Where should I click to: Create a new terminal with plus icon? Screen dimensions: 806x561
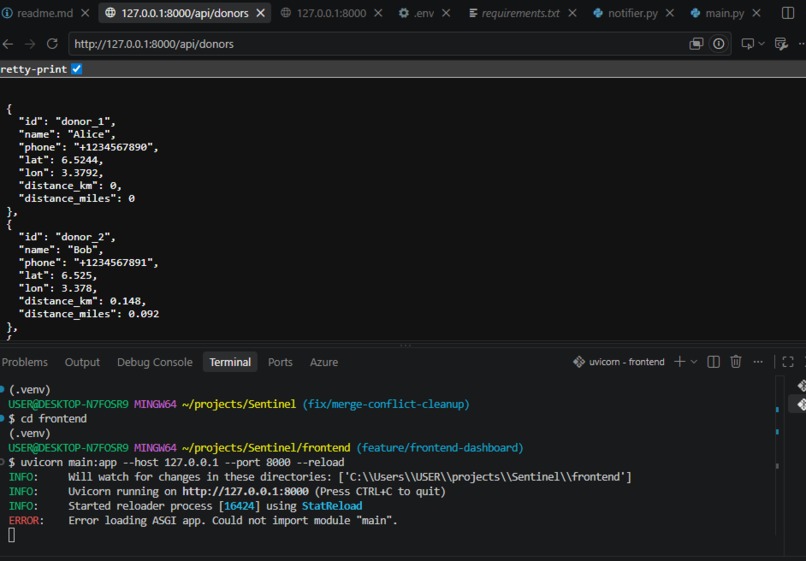680,362
